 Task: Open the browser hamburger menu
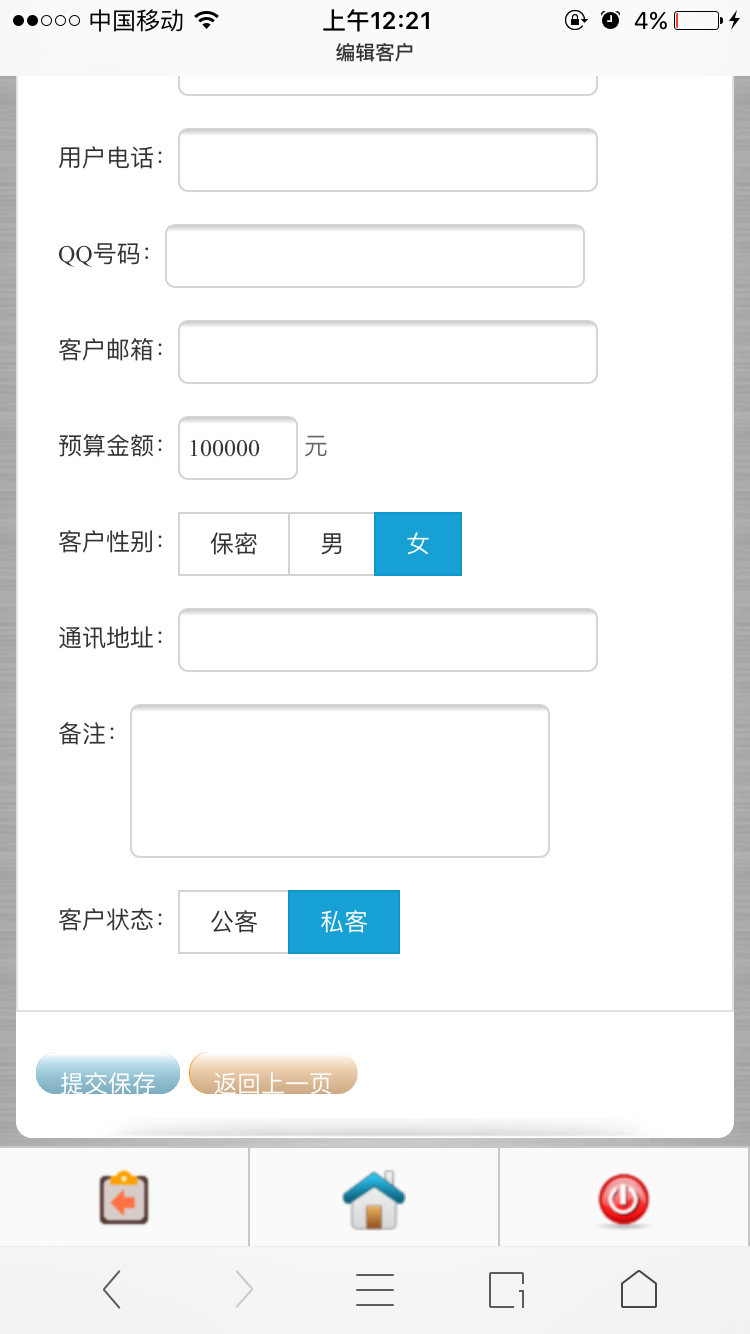[375, 1290]
